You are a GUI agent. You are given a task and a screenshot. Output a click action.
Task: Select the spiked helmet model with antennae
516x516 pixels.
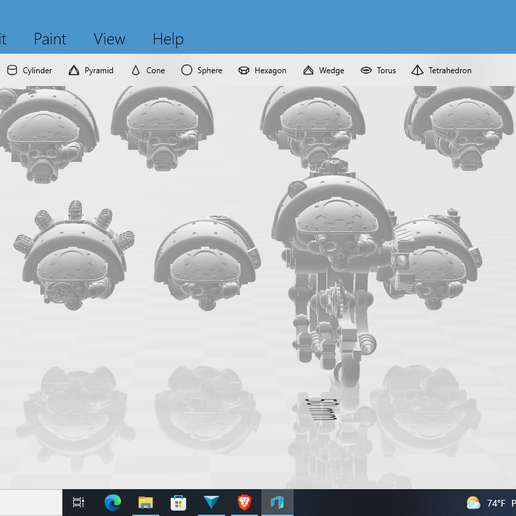coord(74,256)
